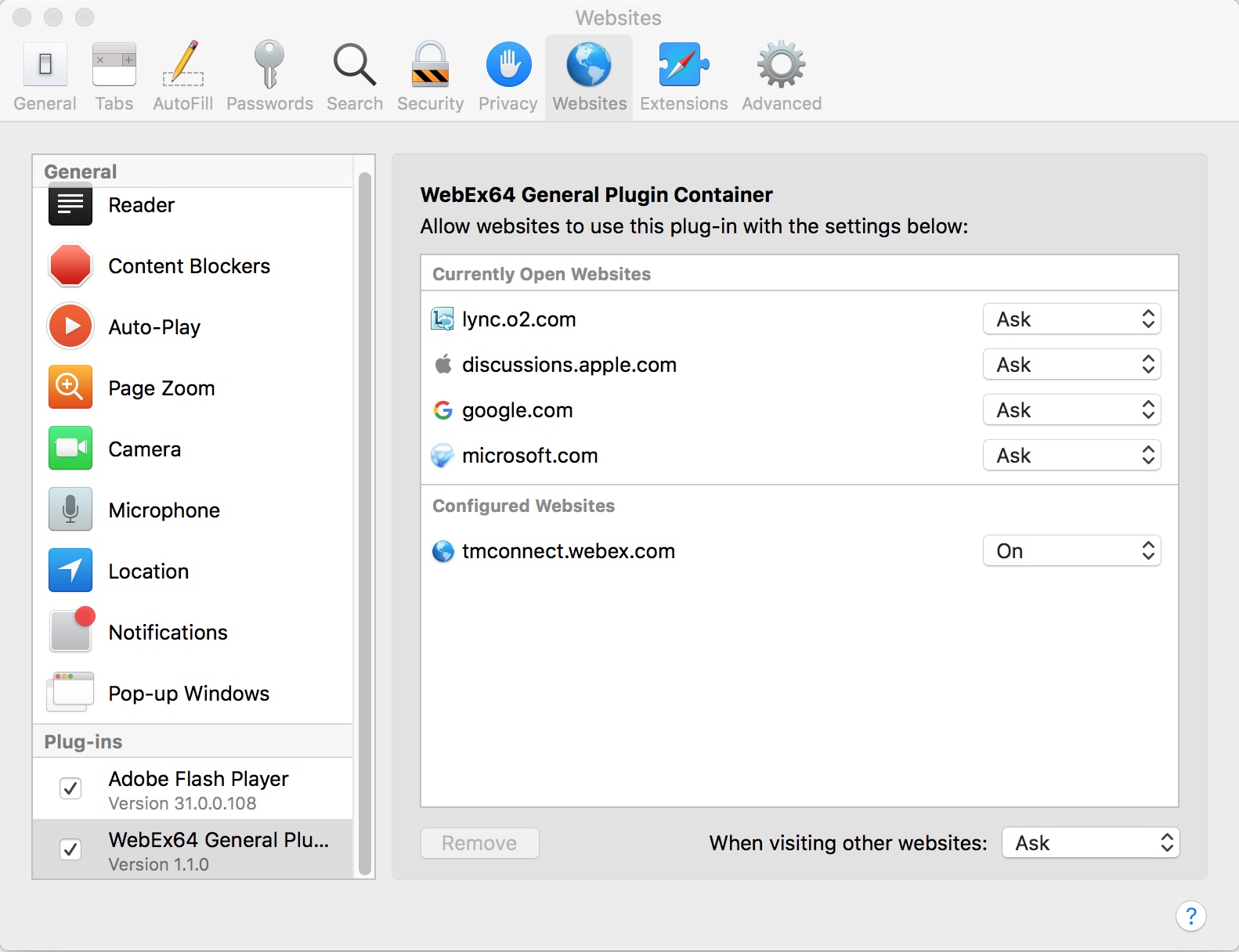Open Extensions puzzle piece pane
The width and height of the screenshot is (1239, 952).
point(684,64)
